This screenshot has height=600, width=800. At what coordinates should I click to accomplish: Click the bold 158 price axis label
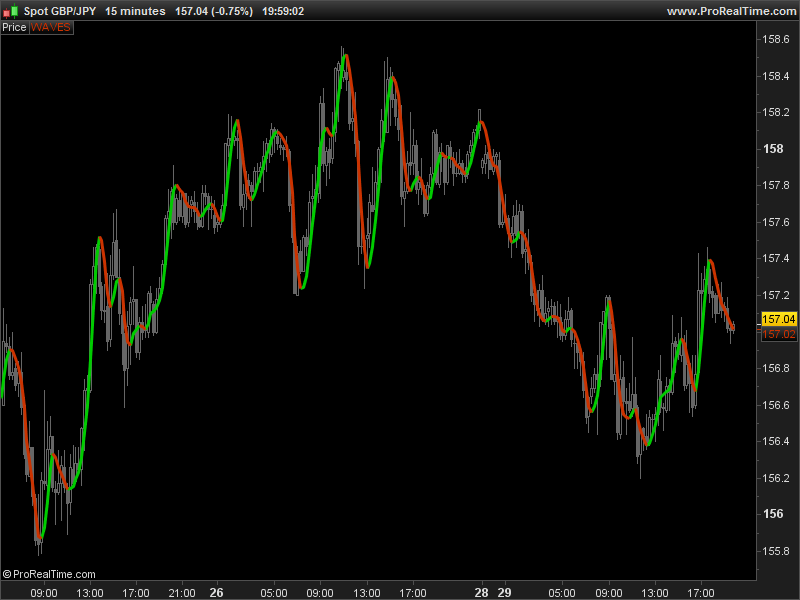pyautogui.click(x=773, y=149)
